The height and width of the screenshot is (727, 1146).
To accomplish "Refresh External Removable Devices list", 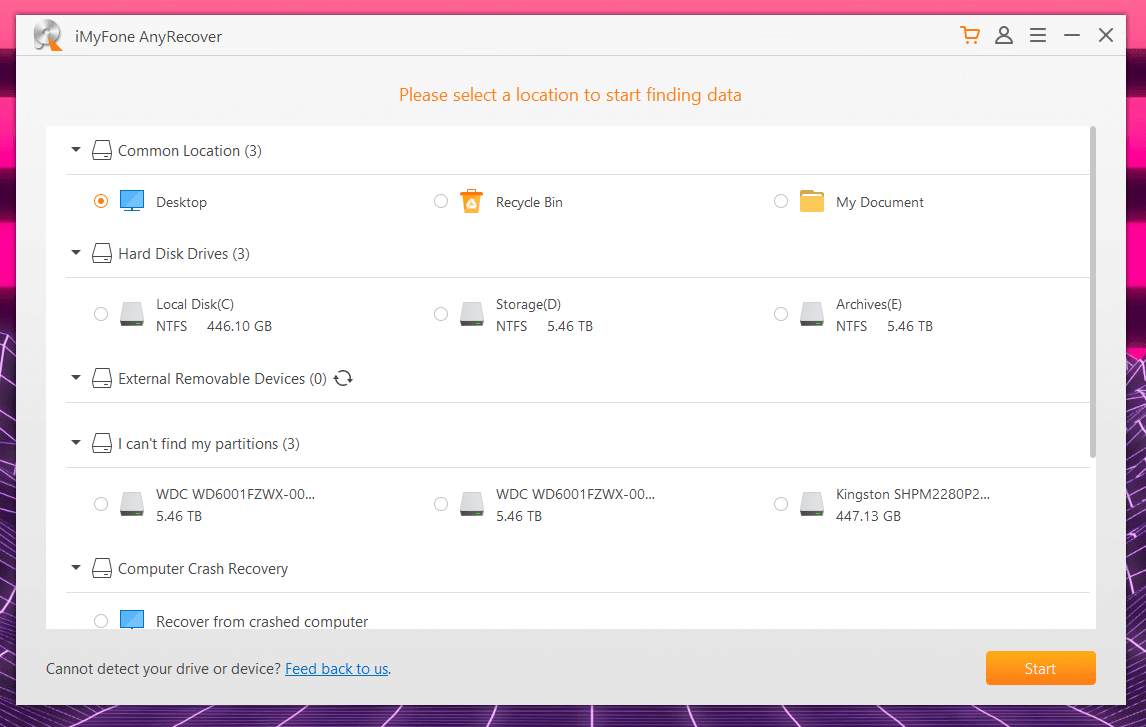I will [x=343, y=378].
